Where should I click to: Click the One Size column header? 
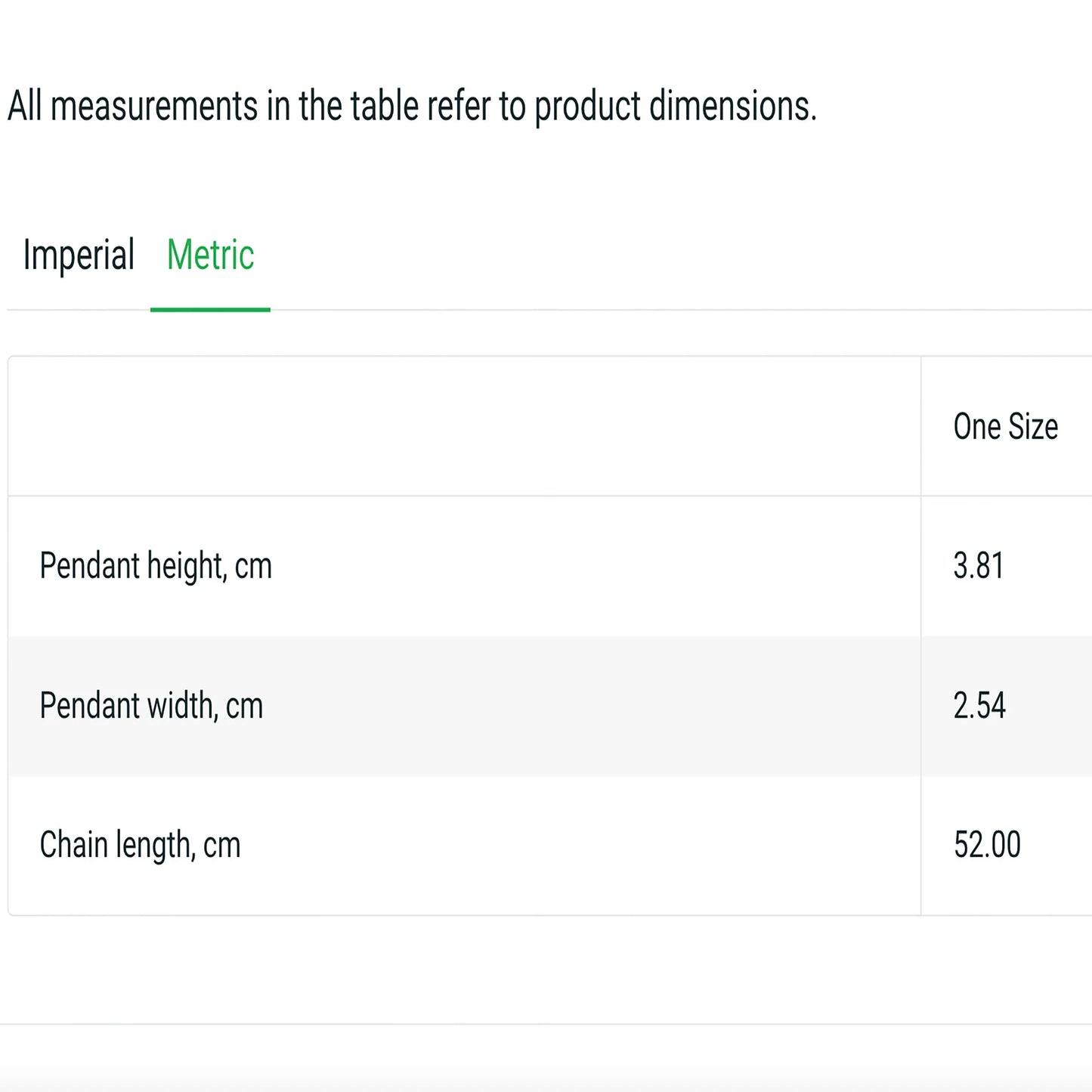click(x=1005, y=427)
